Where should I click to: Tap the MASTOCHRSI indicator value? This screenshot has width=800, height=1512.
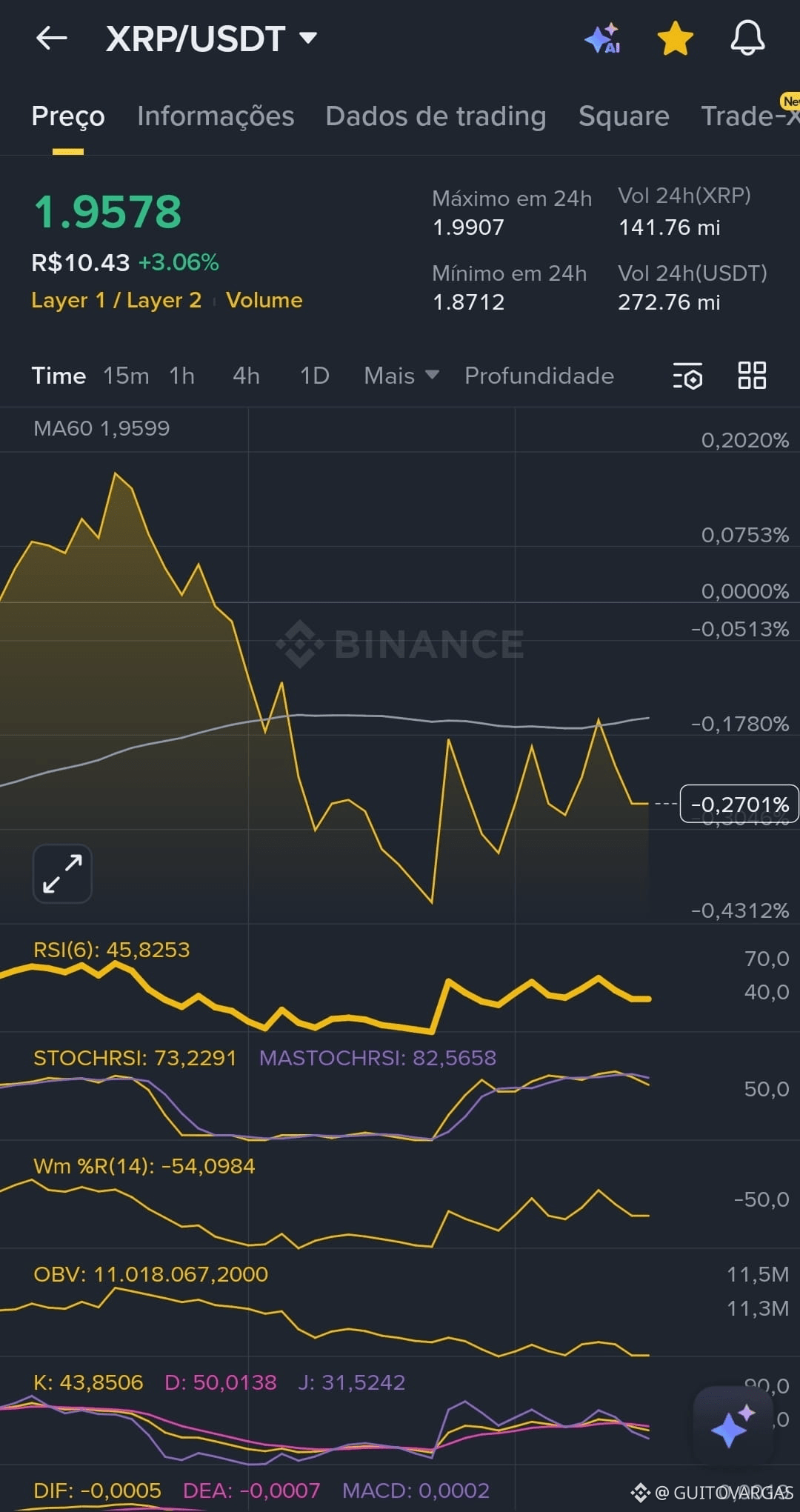[378, 1058]
